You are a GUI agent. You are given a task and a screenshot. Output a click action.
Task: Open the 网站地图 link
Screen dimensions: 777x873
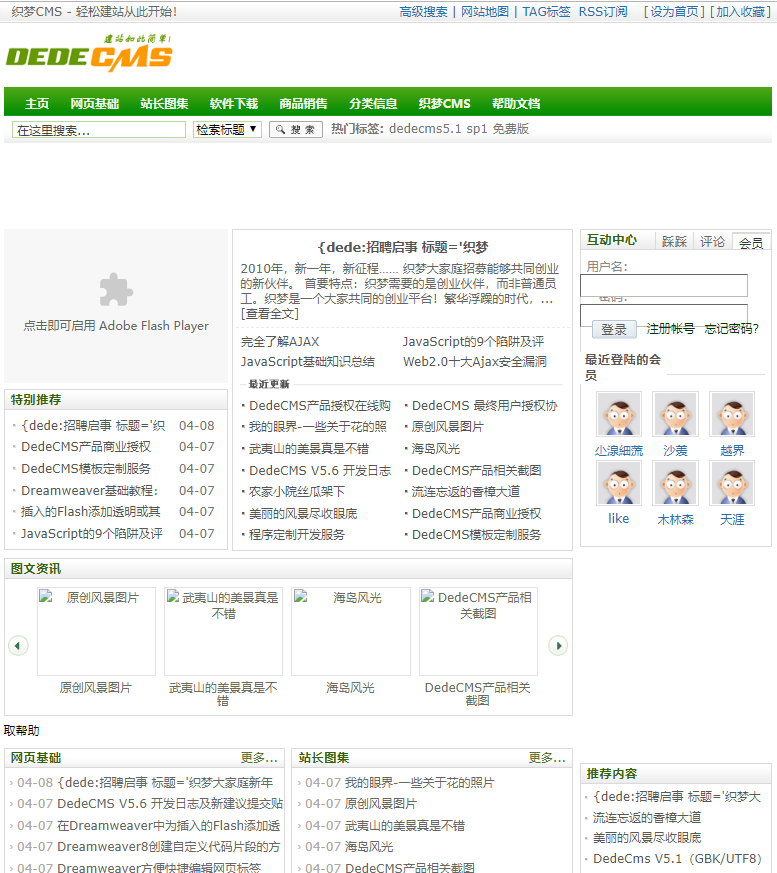pos(485,12)
